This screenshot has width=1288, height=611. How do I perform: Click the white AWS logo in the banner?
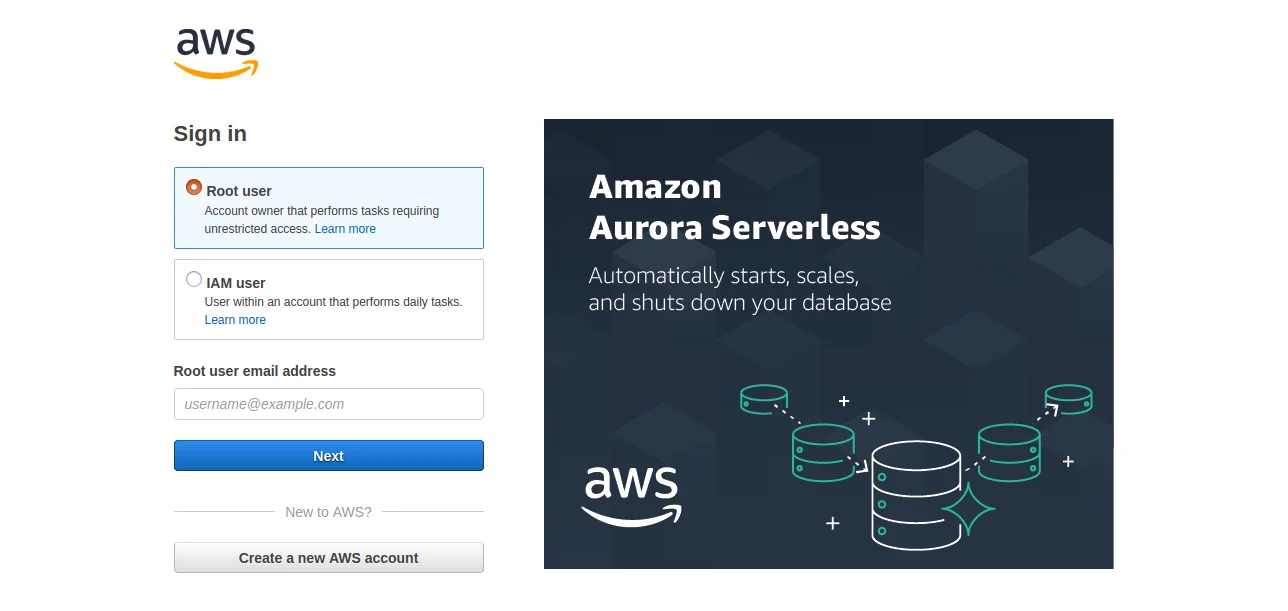pyautogui.click(x=632, y=495)
